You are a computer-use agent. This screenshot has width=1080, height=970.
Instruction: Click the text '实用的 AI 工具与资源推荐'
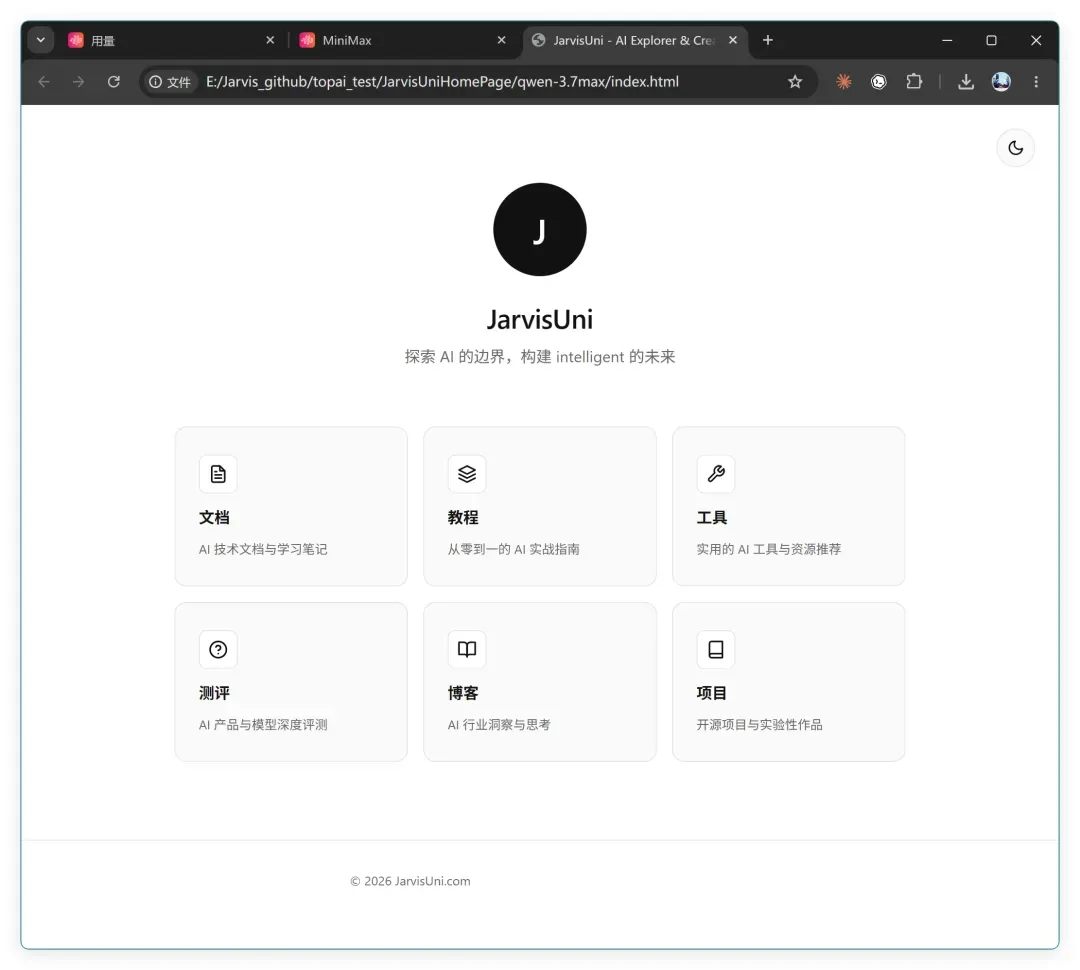pyautogui.click(x=769, y=549)
